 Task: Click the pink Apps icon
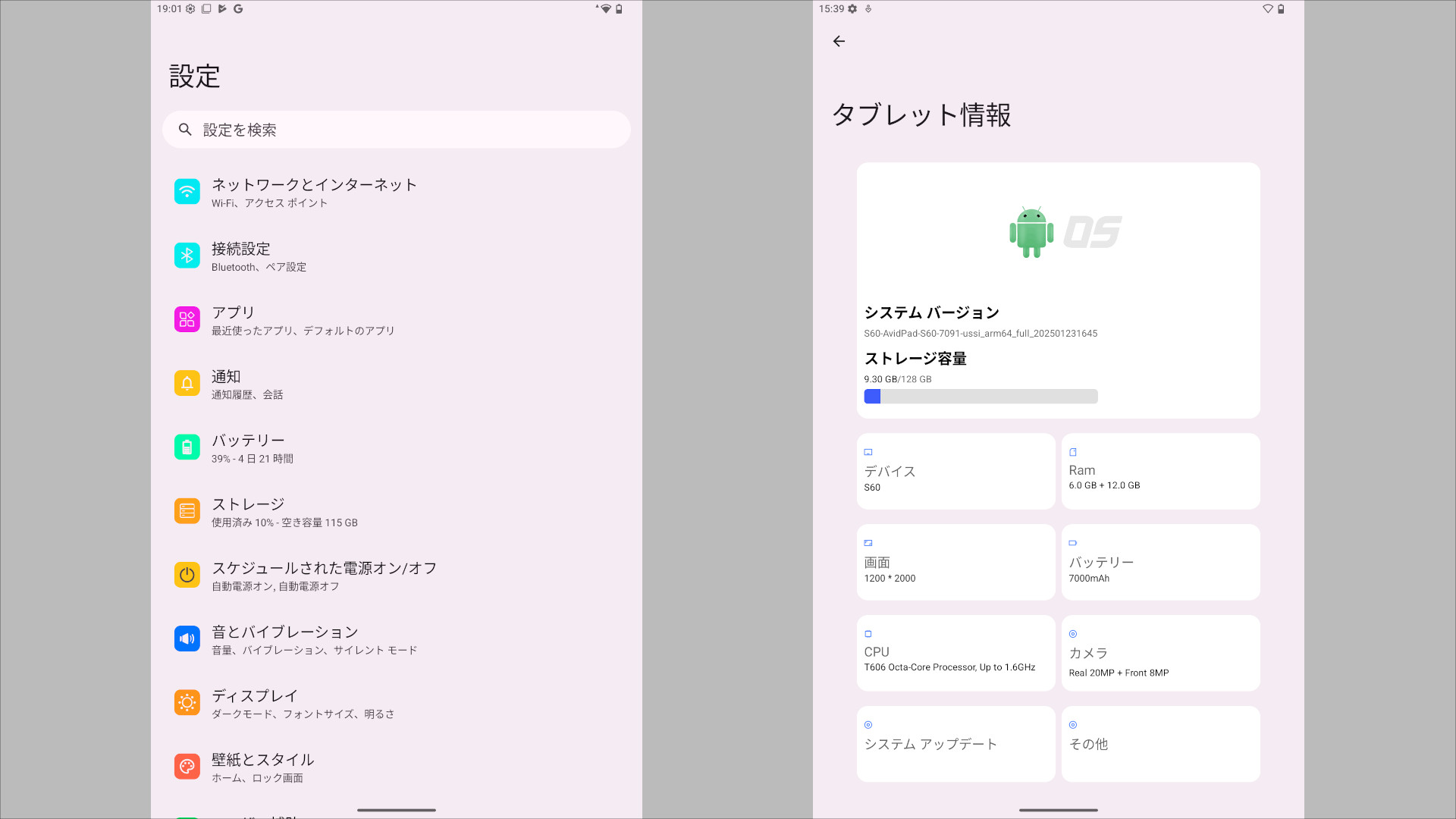click(x=187, y=319)
